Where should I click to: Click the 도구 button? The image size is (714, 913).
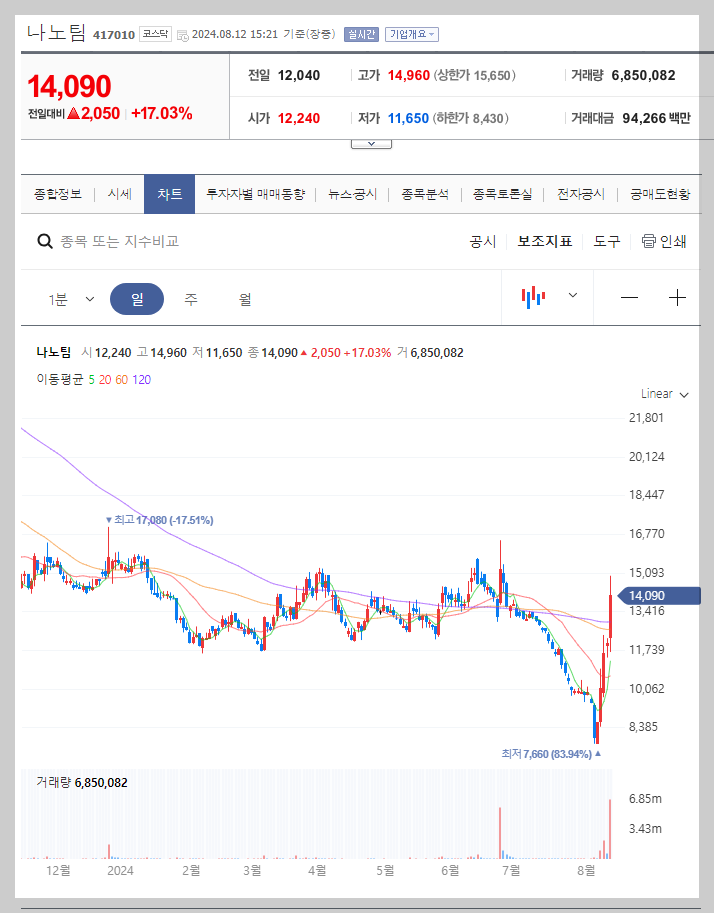(x=606, y=241)
